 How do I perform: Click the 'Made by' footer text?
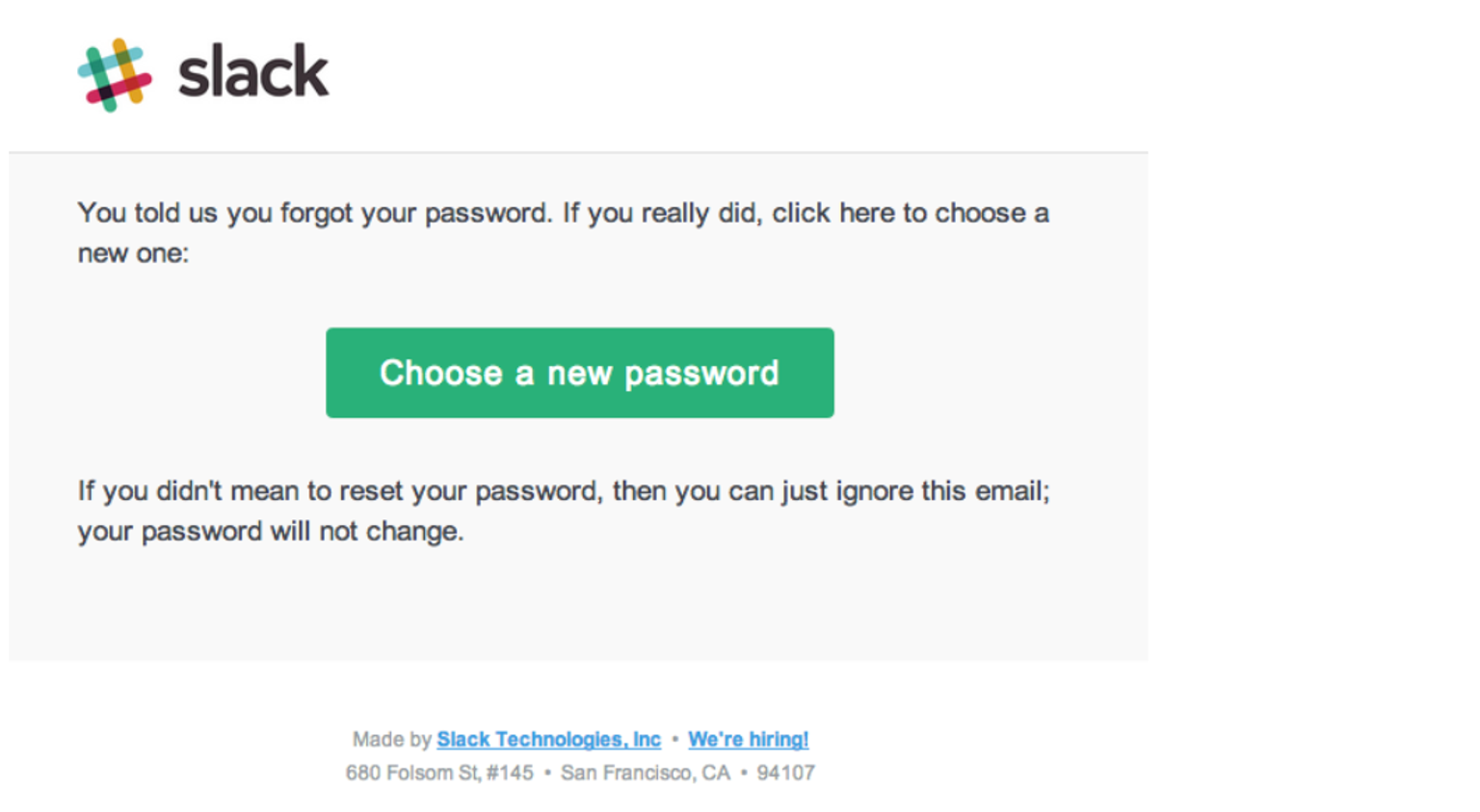(x=391, y=740)
